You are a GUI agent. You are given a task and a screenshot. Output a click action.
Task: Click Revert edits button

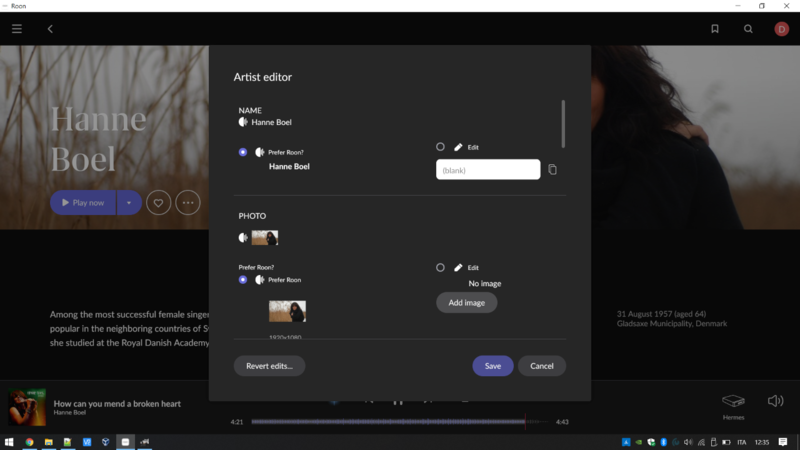(x=269, y=366)
